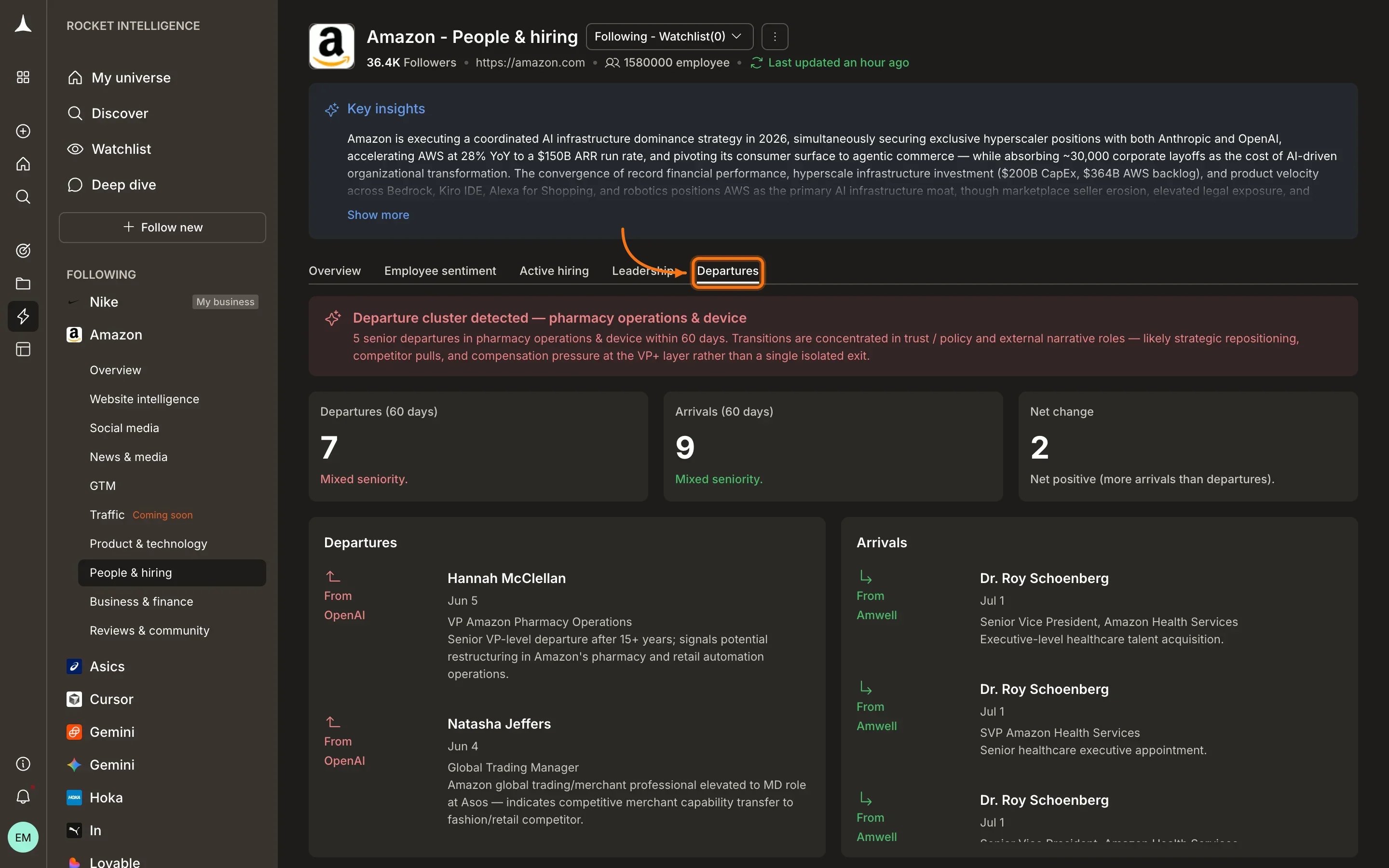Select People & hiring in sidebar
Image resolution: width=1389 pixels, height=868 pixels.
(x=172, y=573)
